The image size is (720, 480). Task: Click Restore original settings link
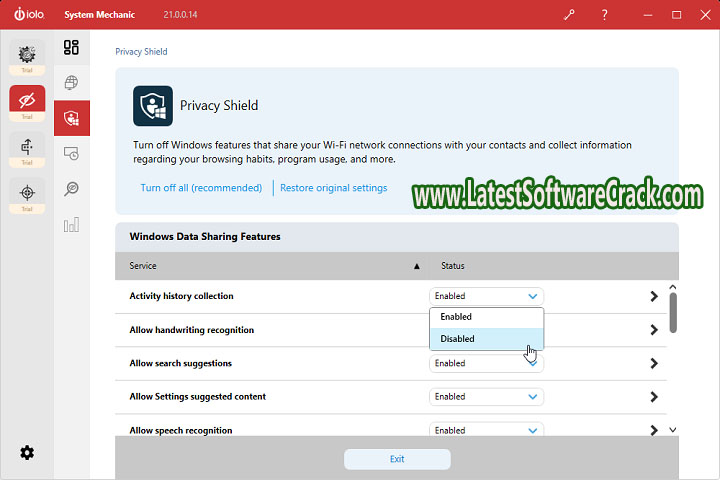(x=333, y=188)
